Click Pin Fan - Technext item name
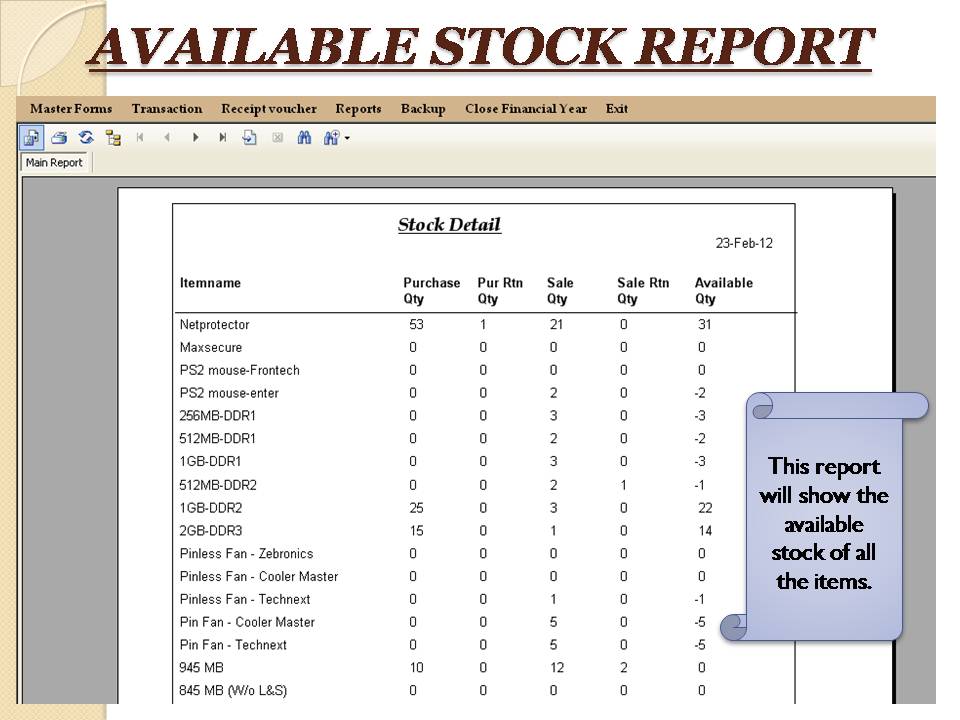This screenshot has width=960, height=720. click(233, 645)
